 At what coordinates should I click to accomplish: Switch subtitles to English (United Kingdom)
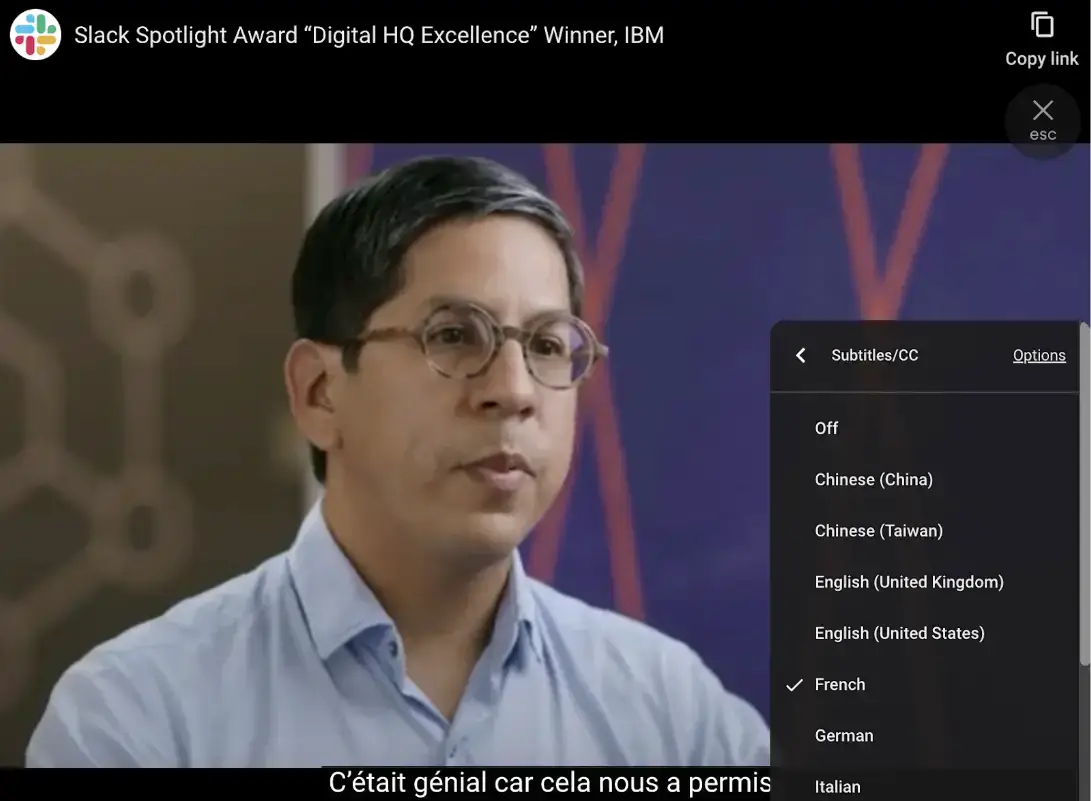[x=908, y=582]
